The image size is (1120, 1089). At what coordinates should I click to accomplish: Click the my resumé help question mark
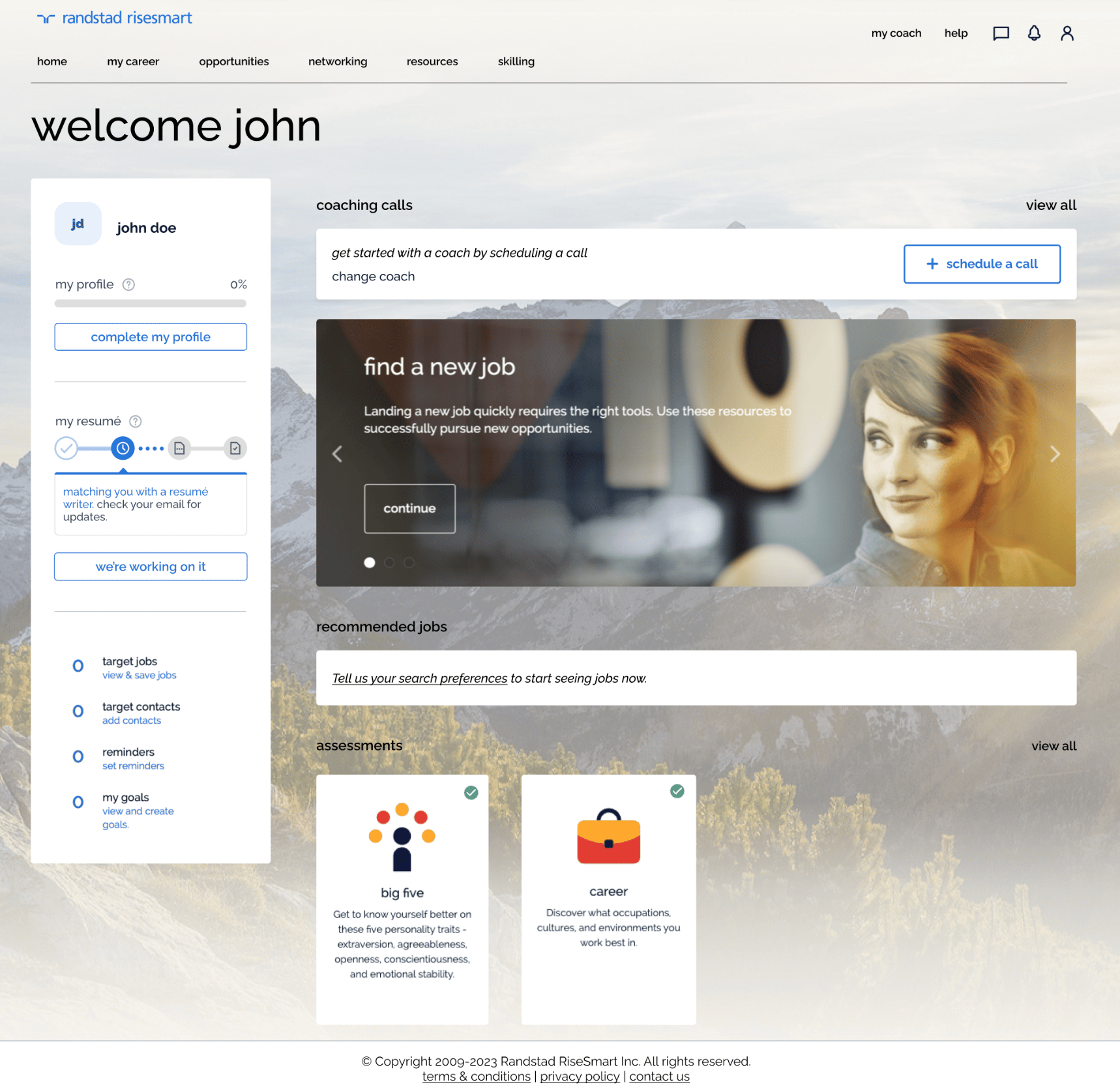tap(136, 421)
